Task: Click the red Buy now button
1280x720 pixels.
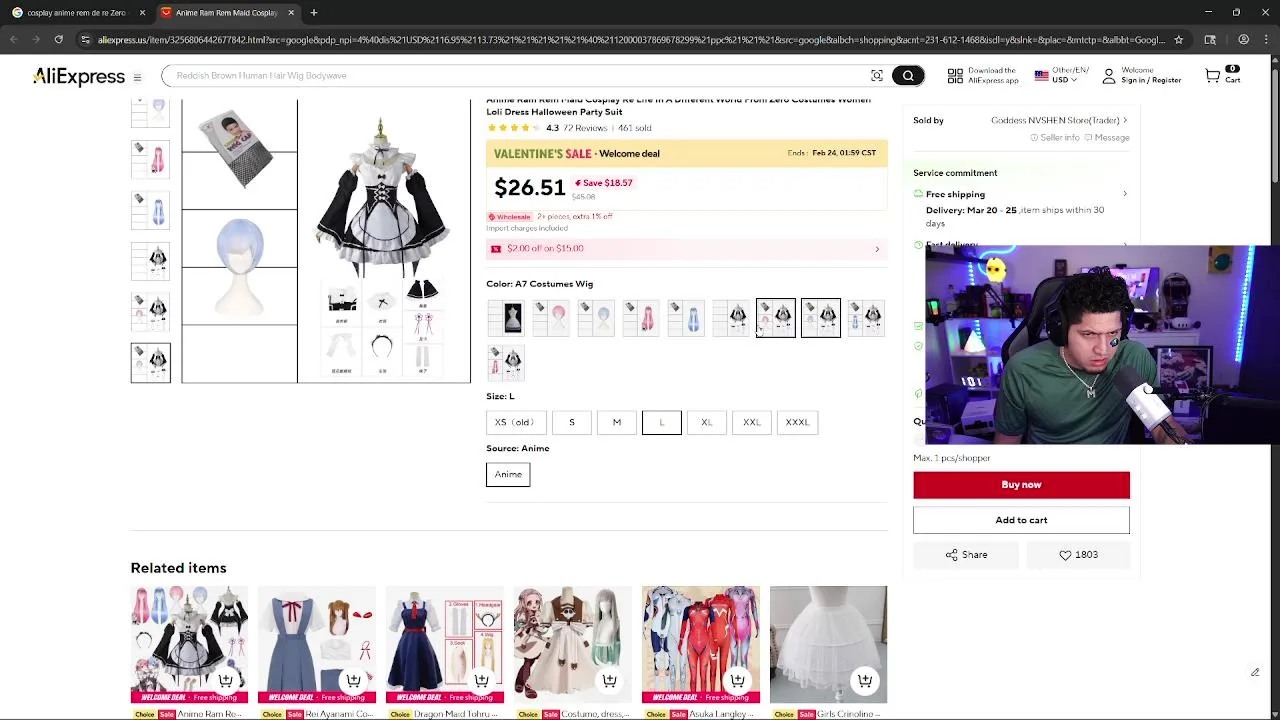Action: [x=1021, y=485]
